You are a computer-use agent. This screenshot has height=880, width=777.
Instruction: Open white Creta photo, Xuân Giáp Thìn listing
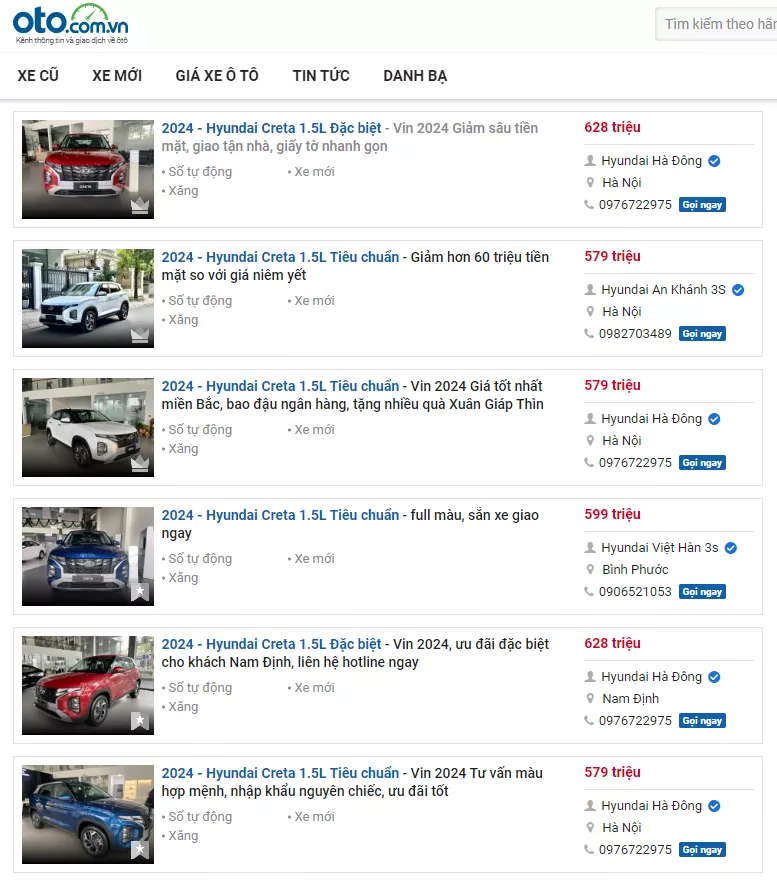[x=88, y=427]
